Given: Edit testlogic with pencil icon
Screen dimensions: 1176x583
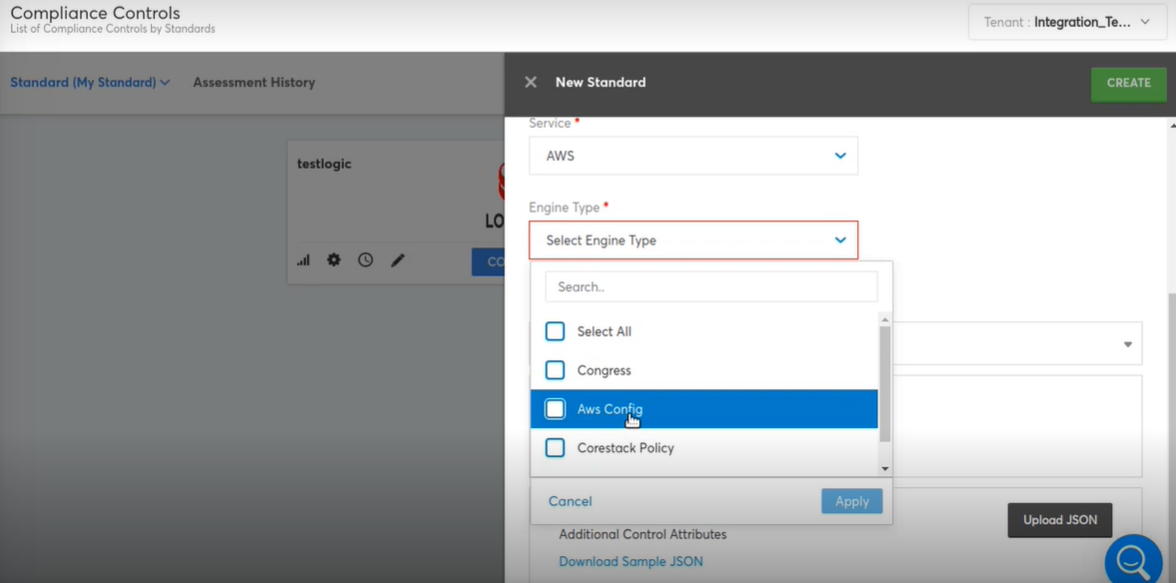Looking at the screenshot, I should pyautogui.click(x=398, y=260).
